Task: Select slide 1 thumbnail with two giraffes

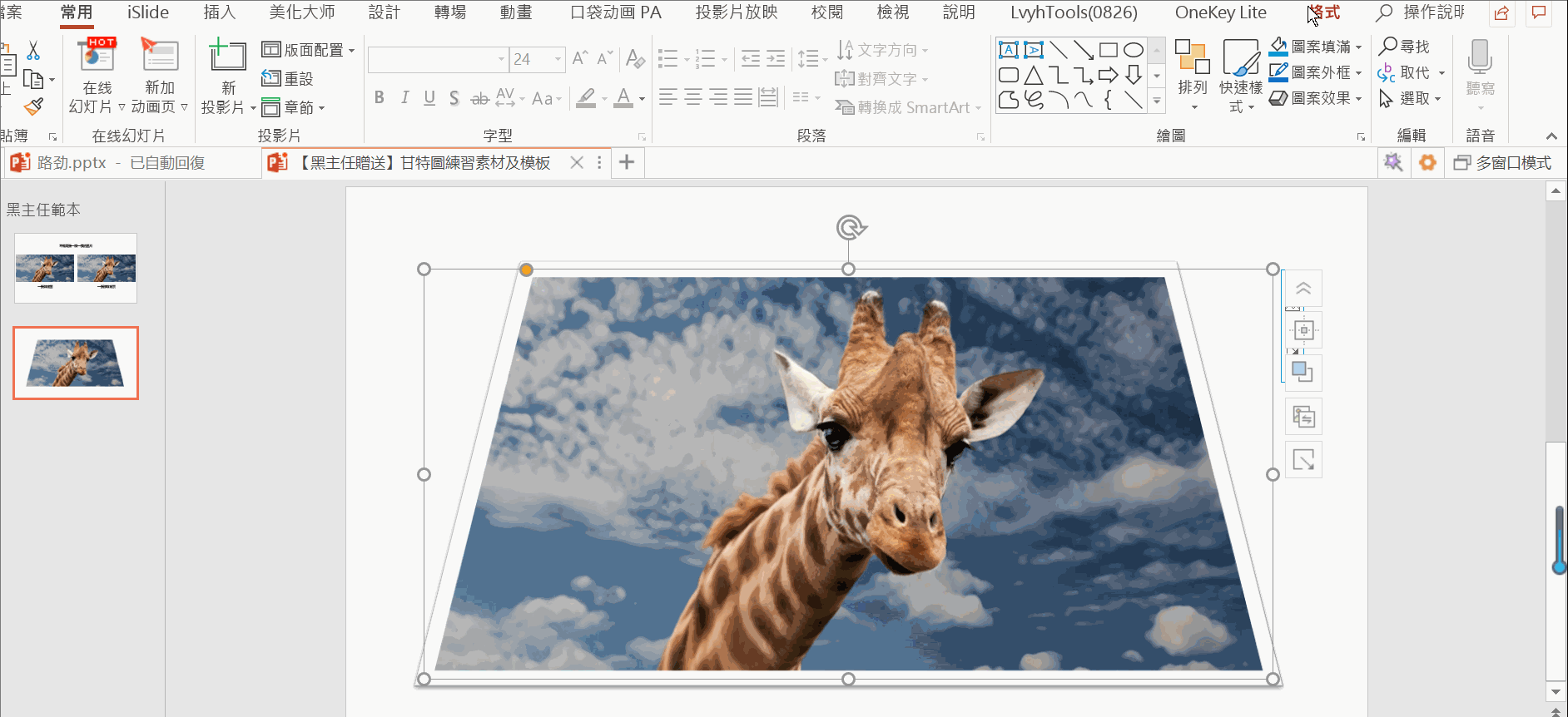Action: pos(76,268)
